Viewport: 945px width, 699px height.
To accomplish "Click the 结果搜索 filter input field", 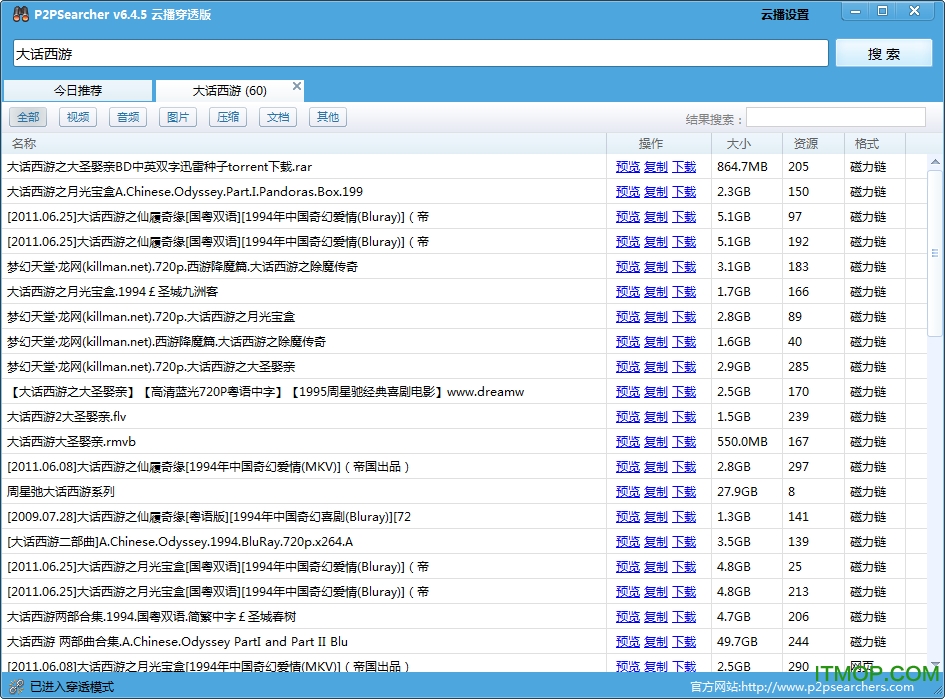I will [835, 118].
